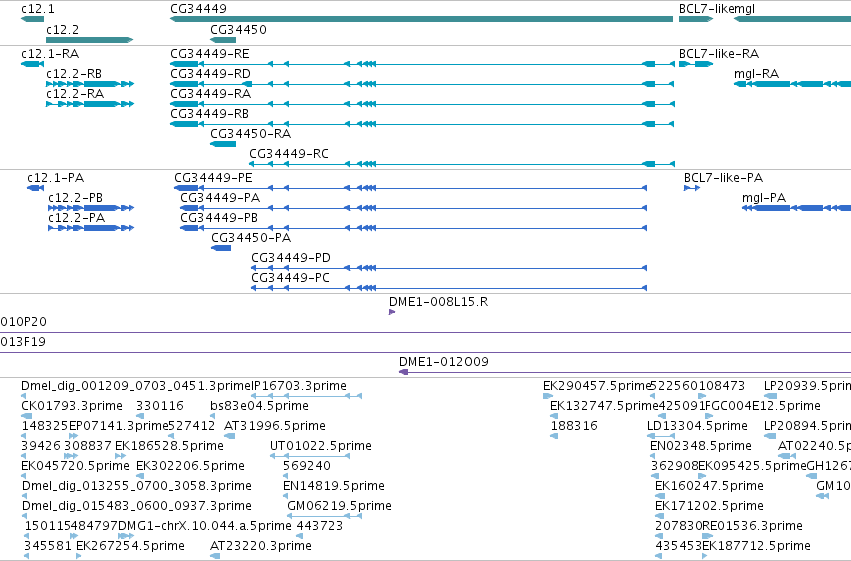This screenshot has height=561, width=851.
Task: Click the GM06219.5prime EST
Action: click(325, 517)
